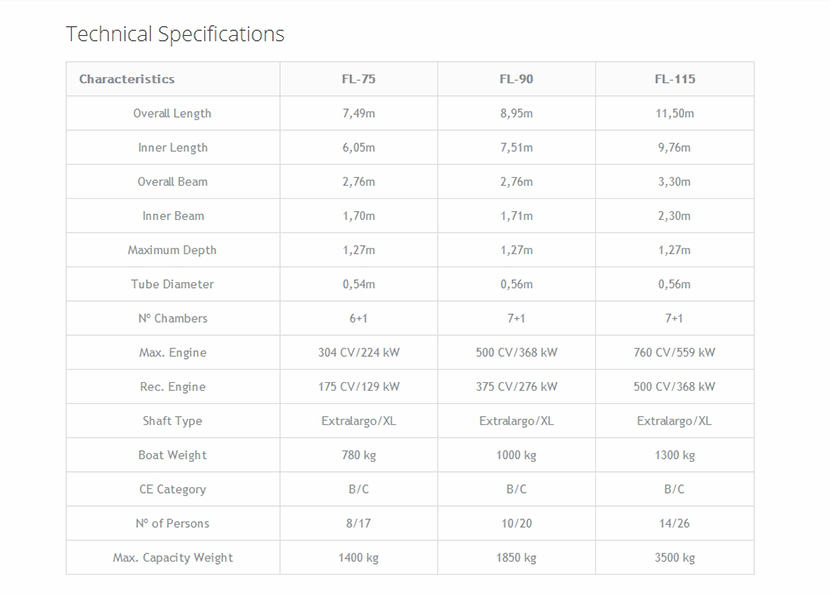Click the Characteristics header cell
Viewport: 830px width, 595px height.
[127, 79]
